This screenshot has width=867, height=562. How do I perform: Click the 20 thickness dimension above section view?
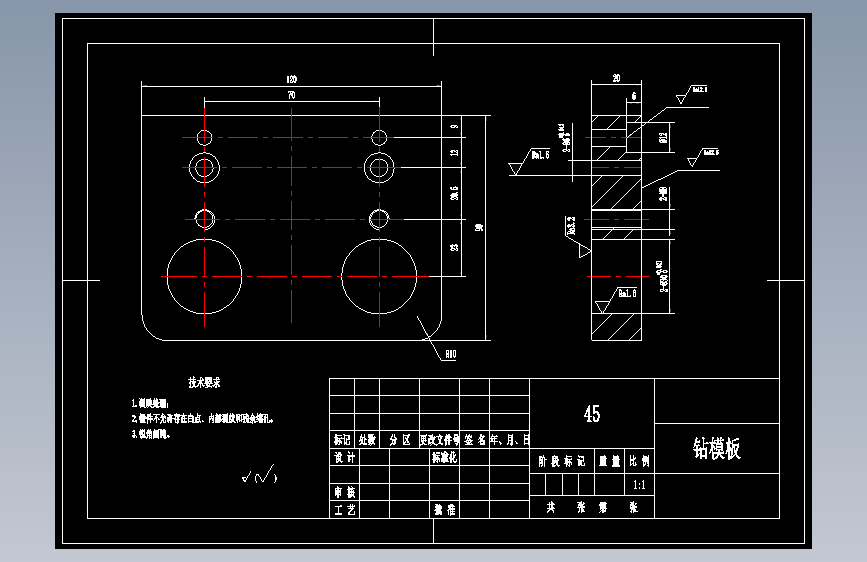point(617,78)
